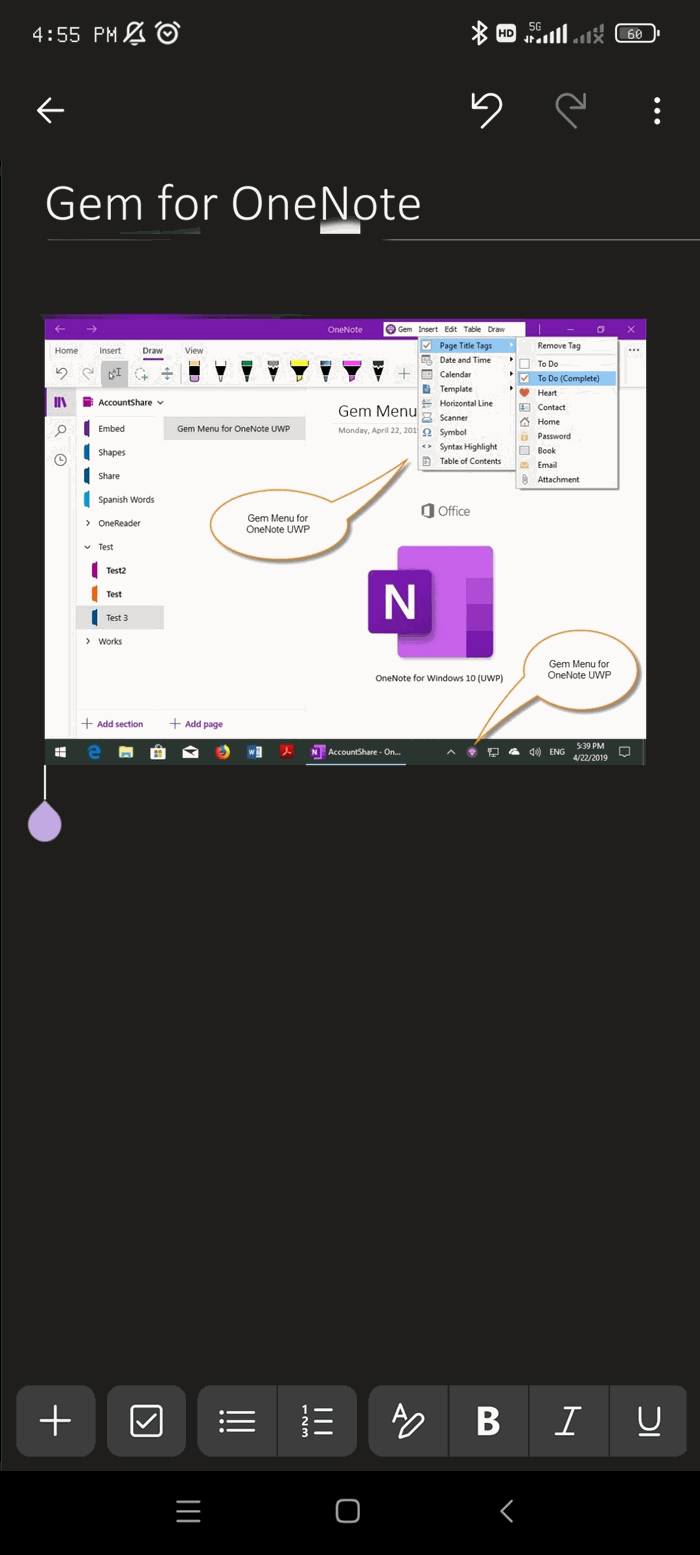Open Table menu in the embedded screenshot
Viewport: 700px width, 1555px height.
click(472, 329)
